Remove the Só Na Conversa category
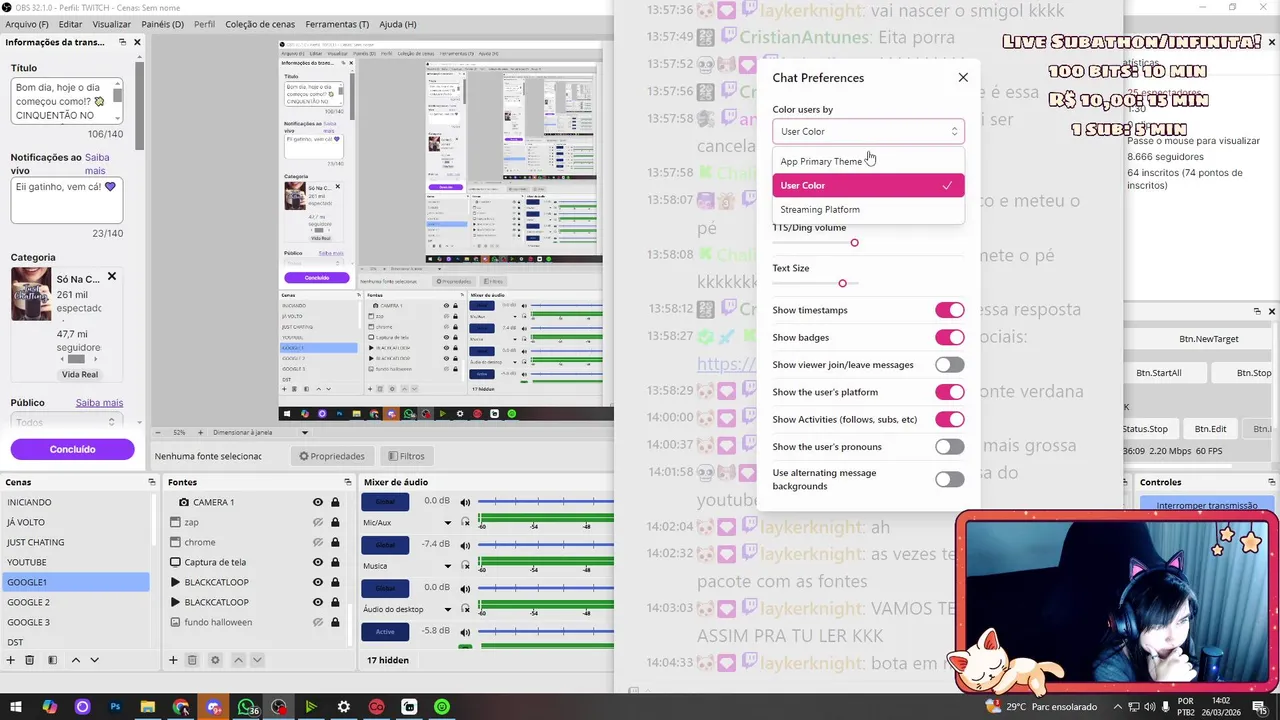The height and width of the screenshot is (720, 1280). coord(112,277)
